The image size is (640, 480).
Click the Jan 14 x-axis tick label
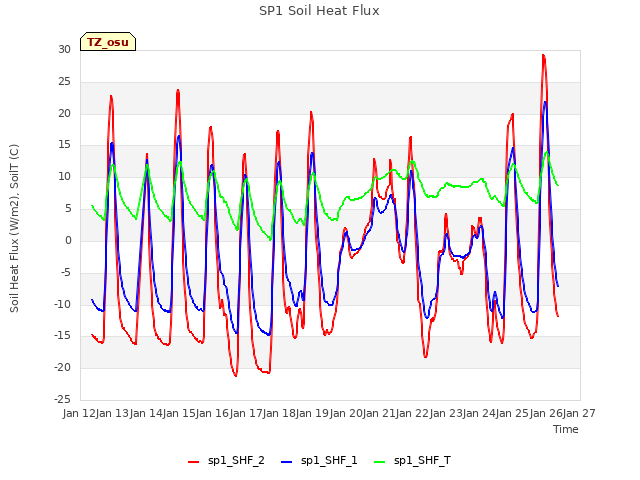tap(146, 413)
